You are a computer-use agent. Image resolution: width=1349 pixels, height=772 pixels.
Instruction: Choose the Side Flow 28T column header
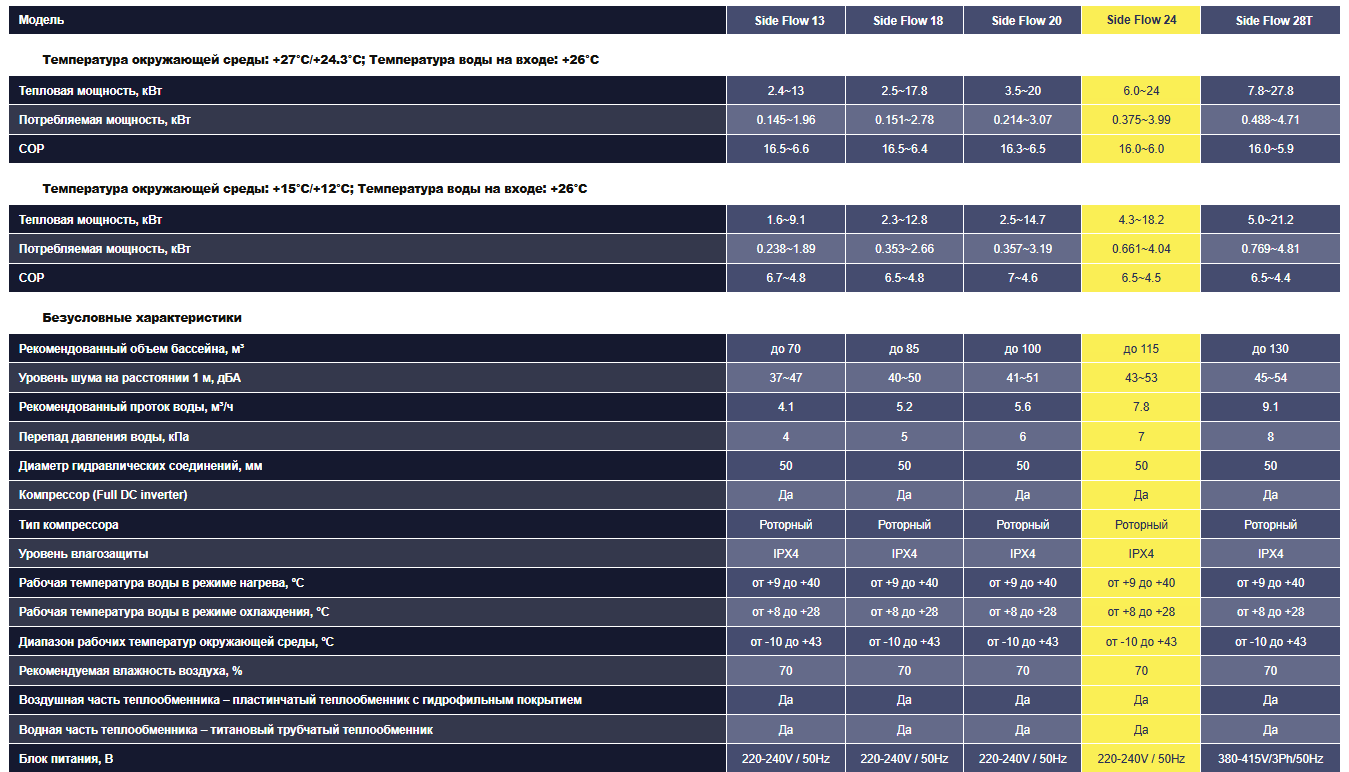[x=1270, y=20]
